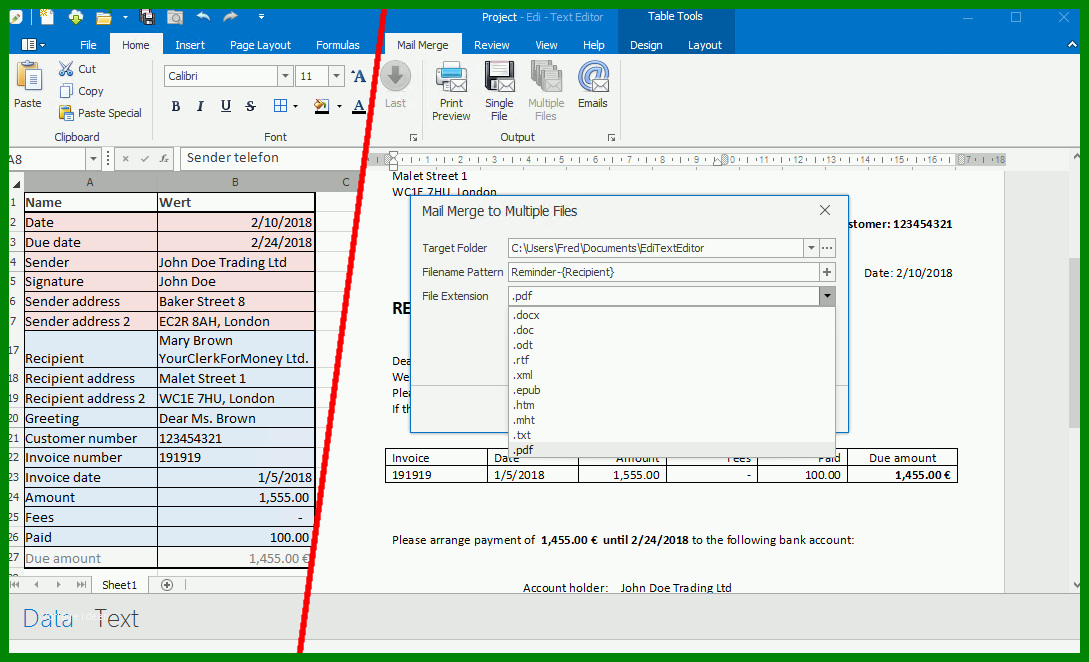This screenshot has width=1089, height=662.
Task: Switch to the Data view at bottom
Action: pyautogui.click(x=48, y=618)
